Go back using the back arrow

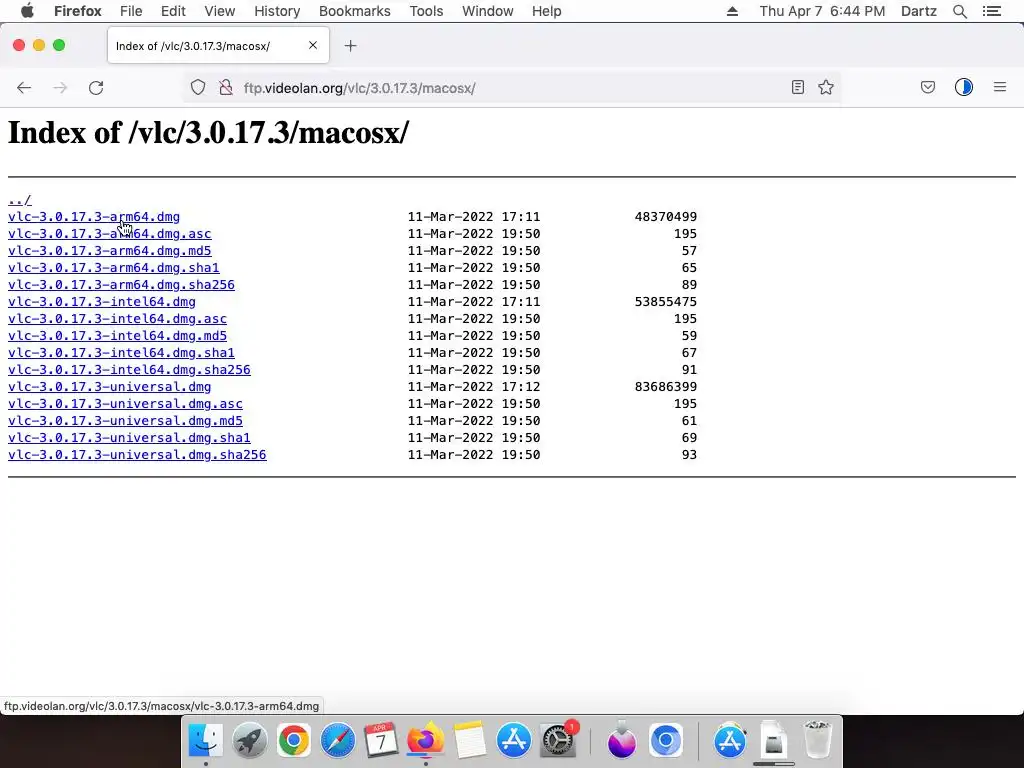click(24, 88)
